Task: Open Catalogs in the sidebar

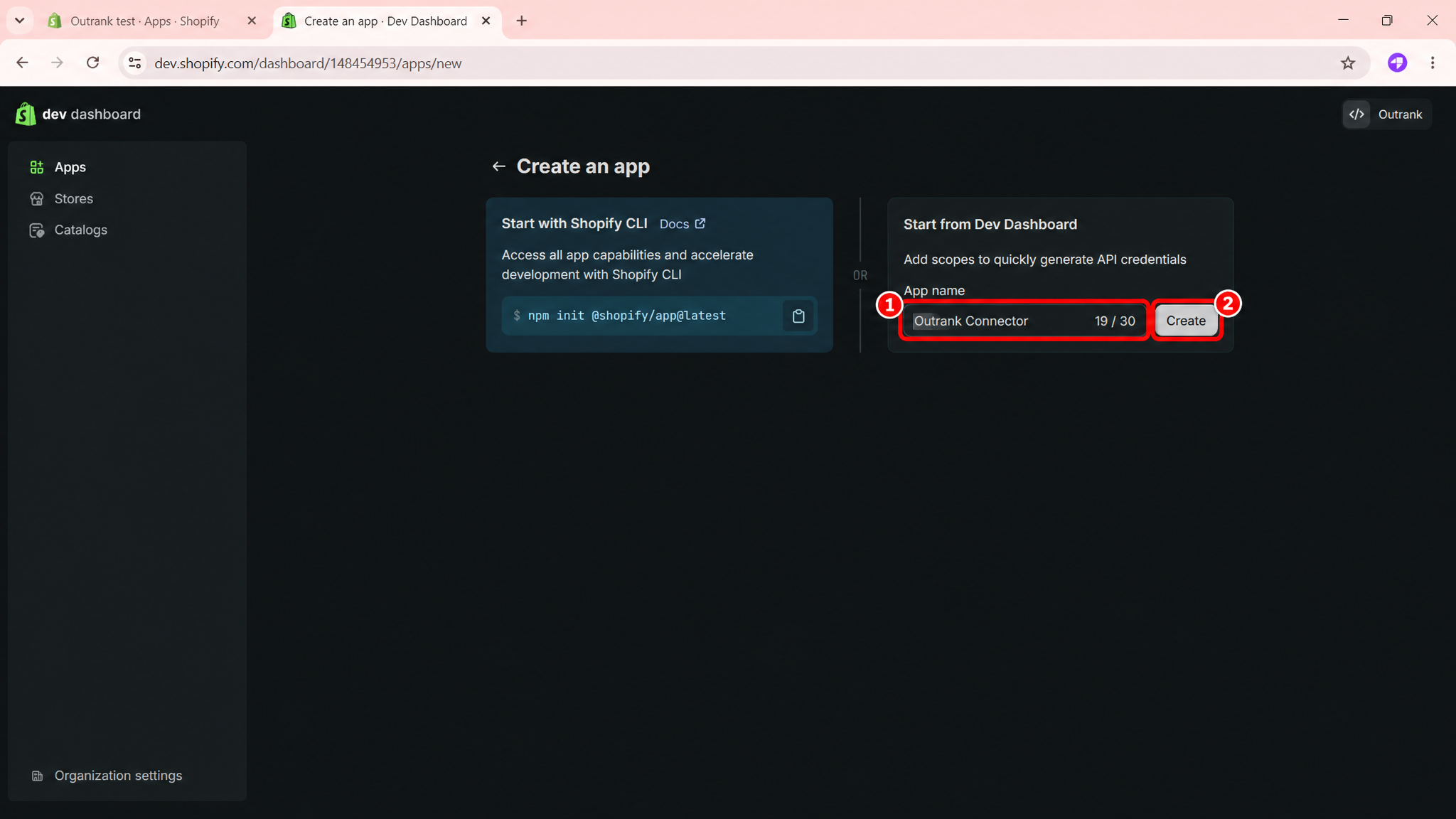Action: (x=128, y=230)
